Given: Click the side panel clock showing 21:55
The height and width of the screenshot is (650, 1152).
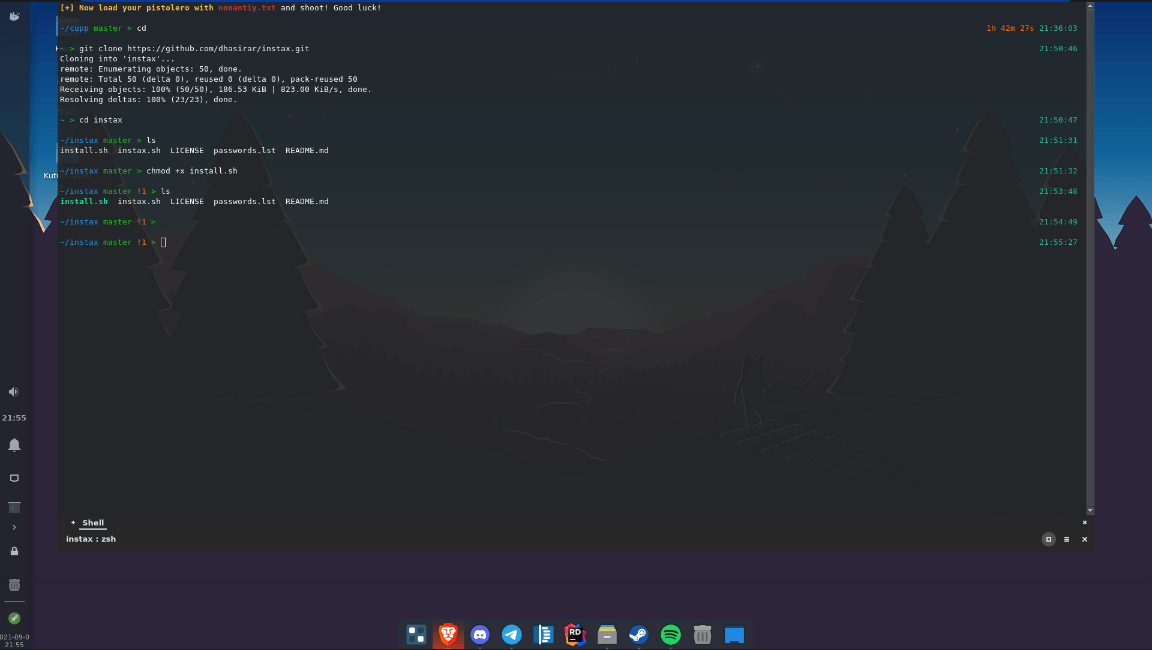Looking at the screenshot, I should coord(14,418).
